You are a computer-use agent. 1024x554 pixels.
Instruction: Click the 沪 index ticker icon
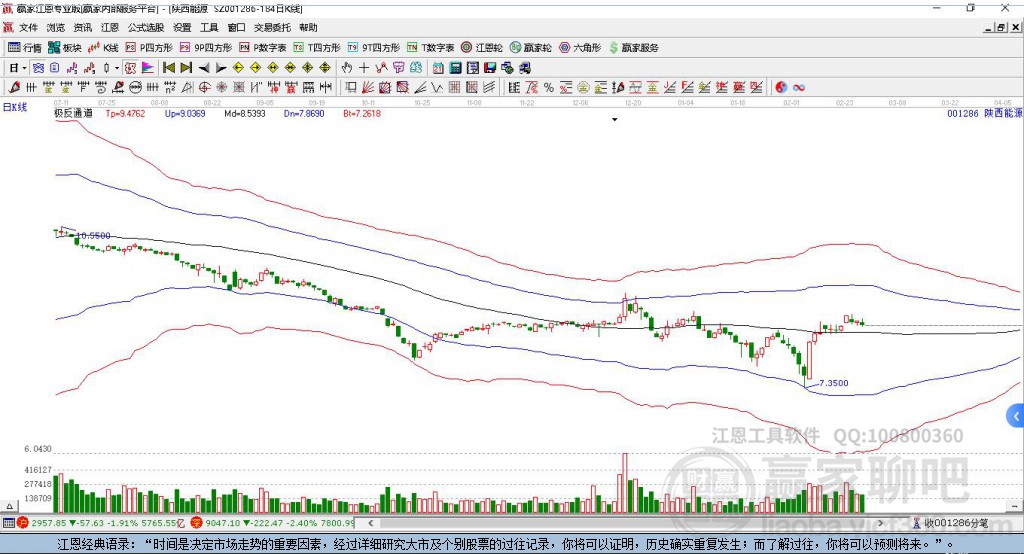click(23, 523)
